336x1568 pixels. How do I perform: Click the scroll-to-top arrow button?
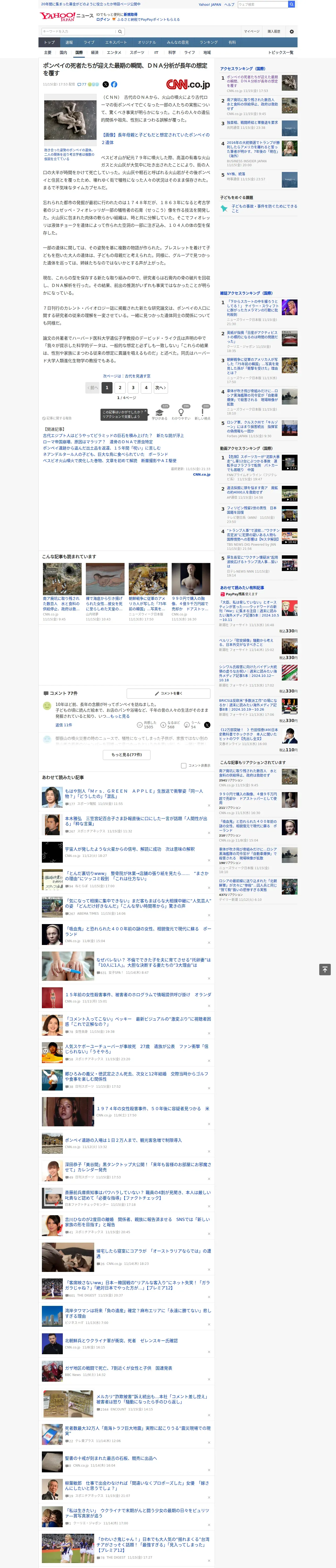(325, 970)
